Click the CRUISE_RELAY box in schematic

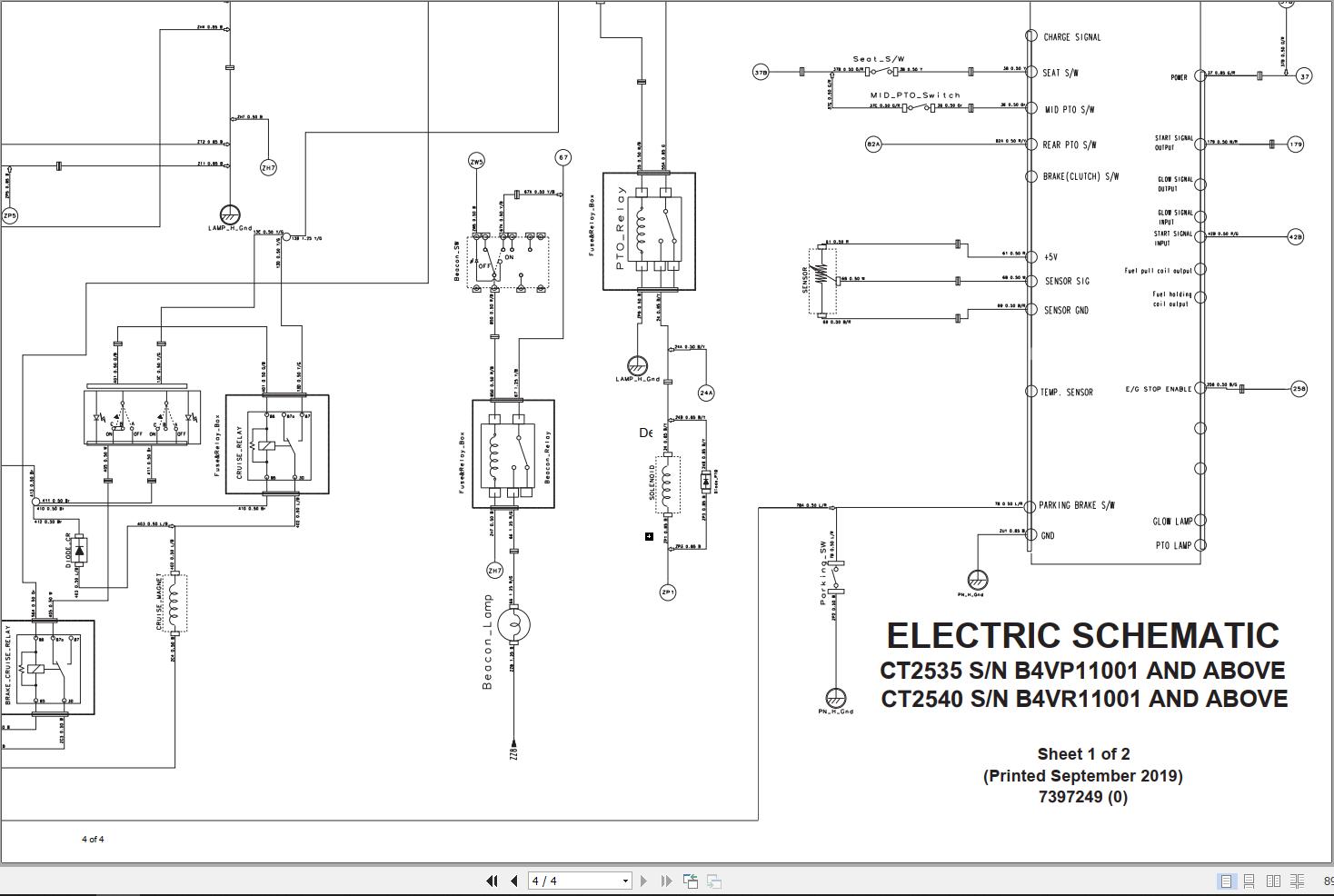277,444
